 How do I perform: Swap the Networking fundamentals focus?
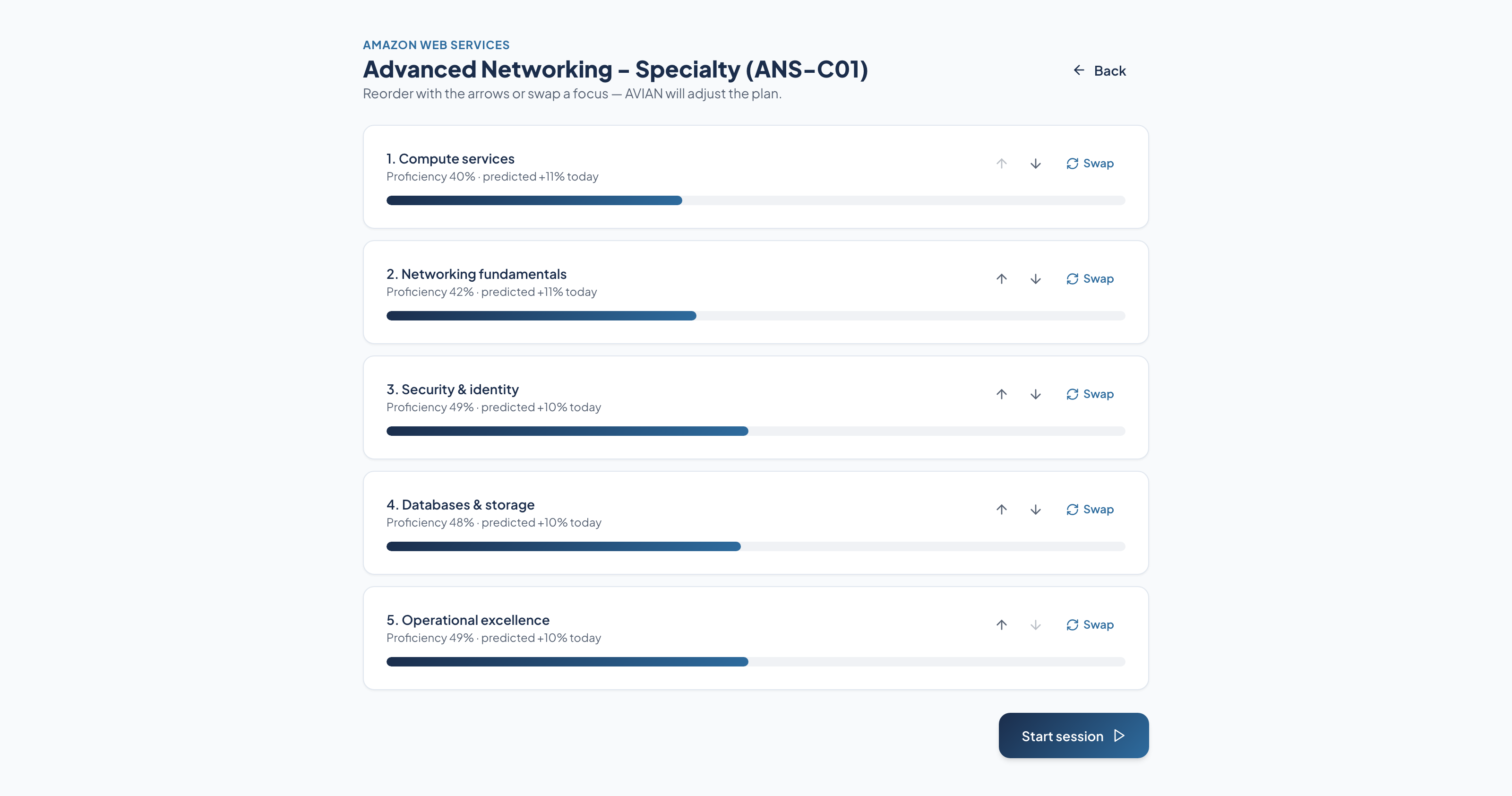pos(1090,279)
